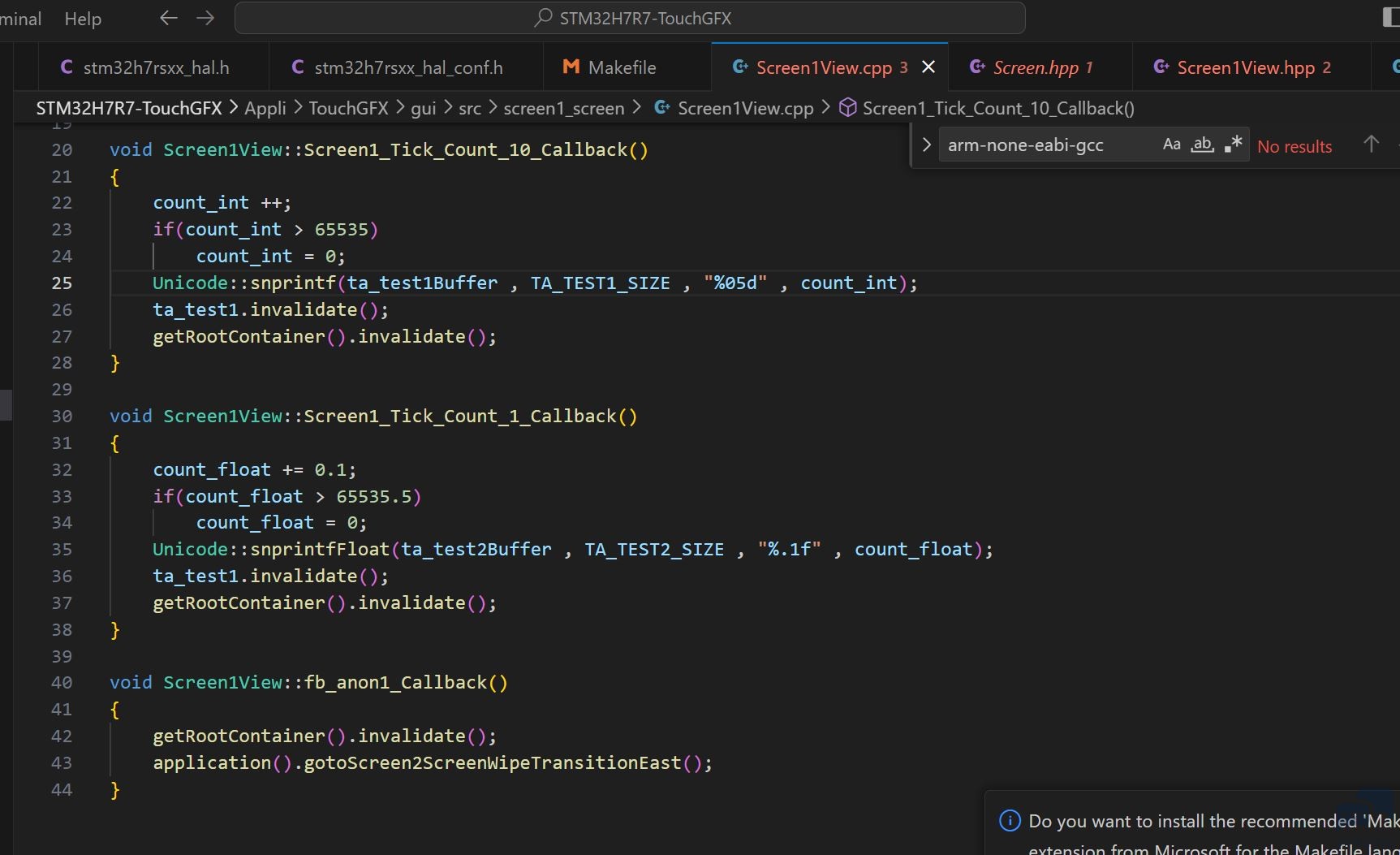Open the stm32h7rsxx_hal_conf.h tab
Viewport: 1400px width, 855px height.
point(397,67)
